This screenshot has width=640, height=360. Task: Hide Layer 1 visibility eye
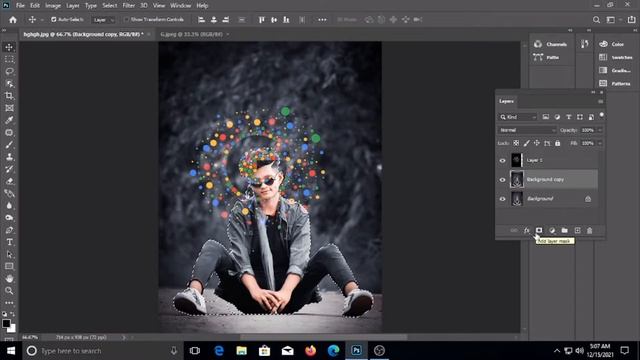502,160
